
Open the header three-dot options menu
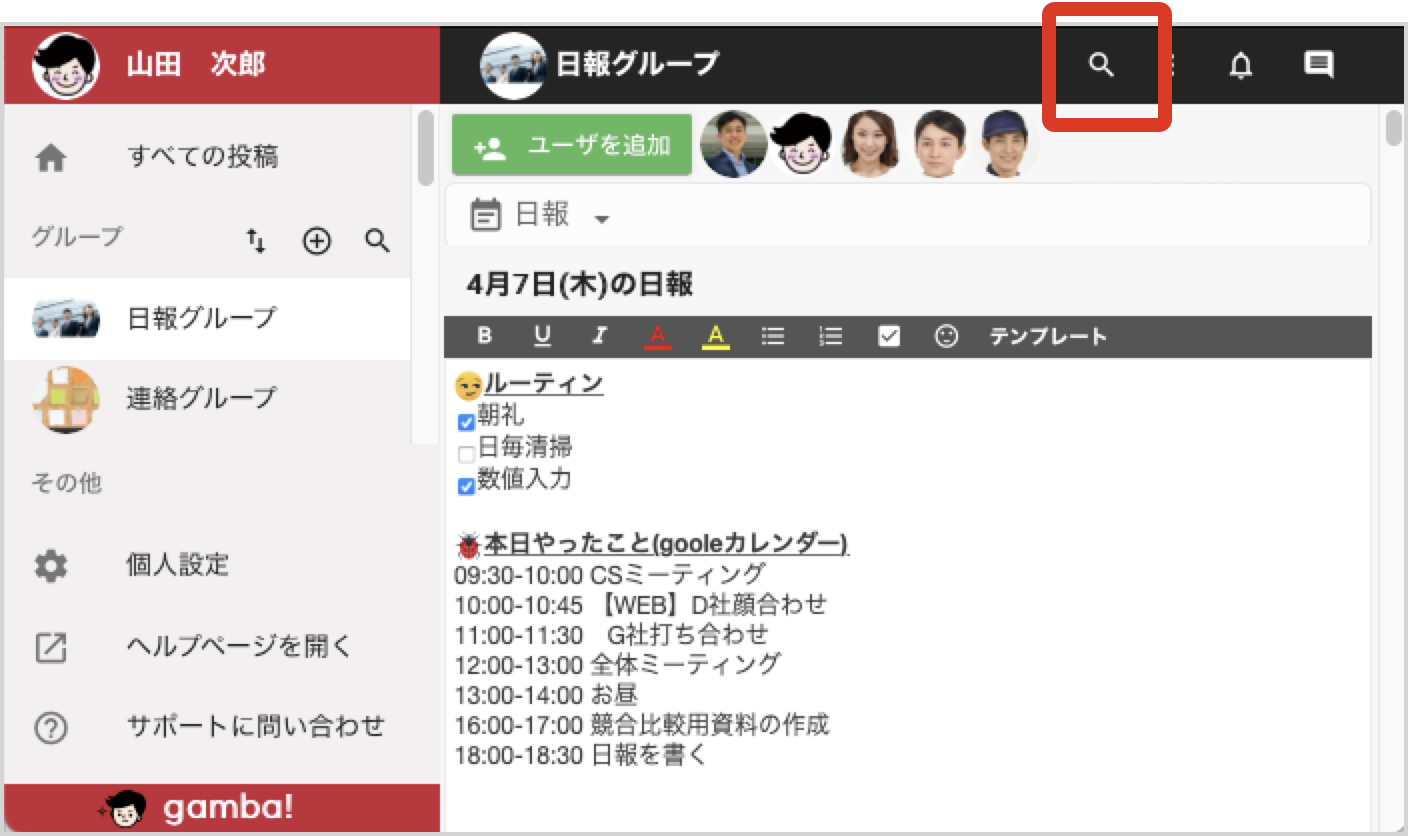coord(1172,66)
